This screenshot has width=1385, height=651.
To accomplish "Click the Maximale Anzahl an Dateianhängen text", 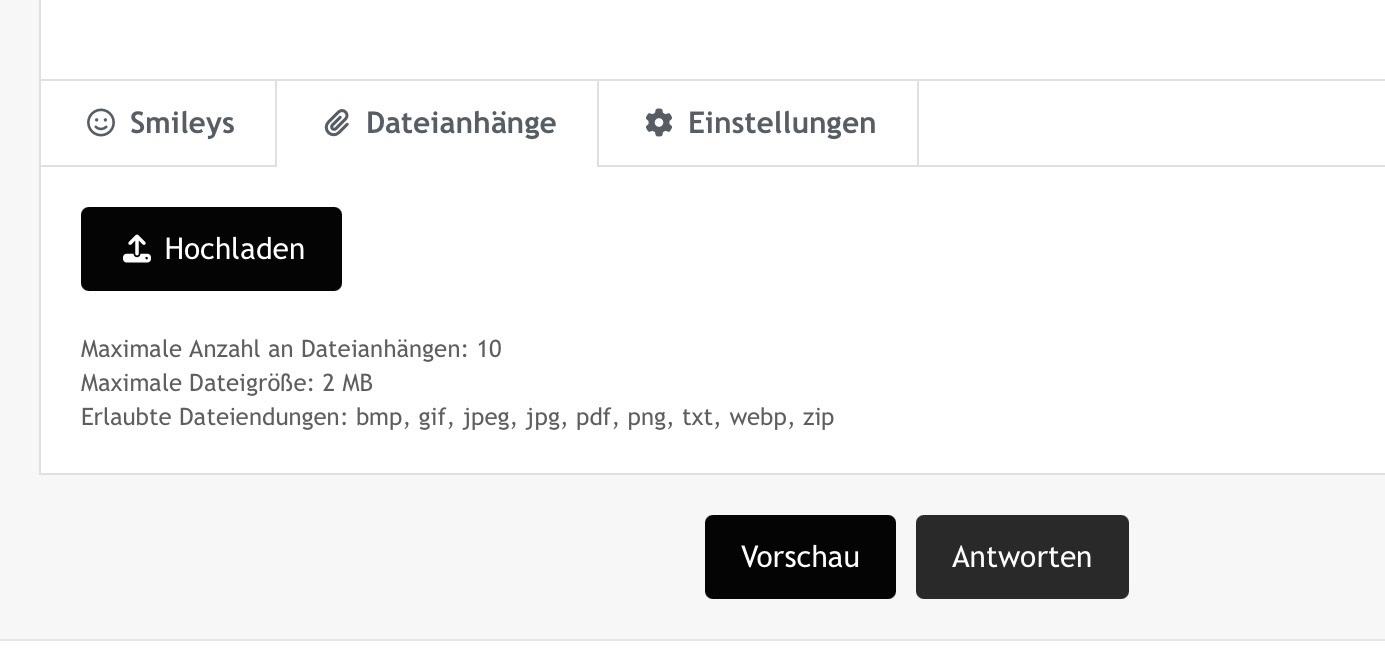I will coord(275,349).
